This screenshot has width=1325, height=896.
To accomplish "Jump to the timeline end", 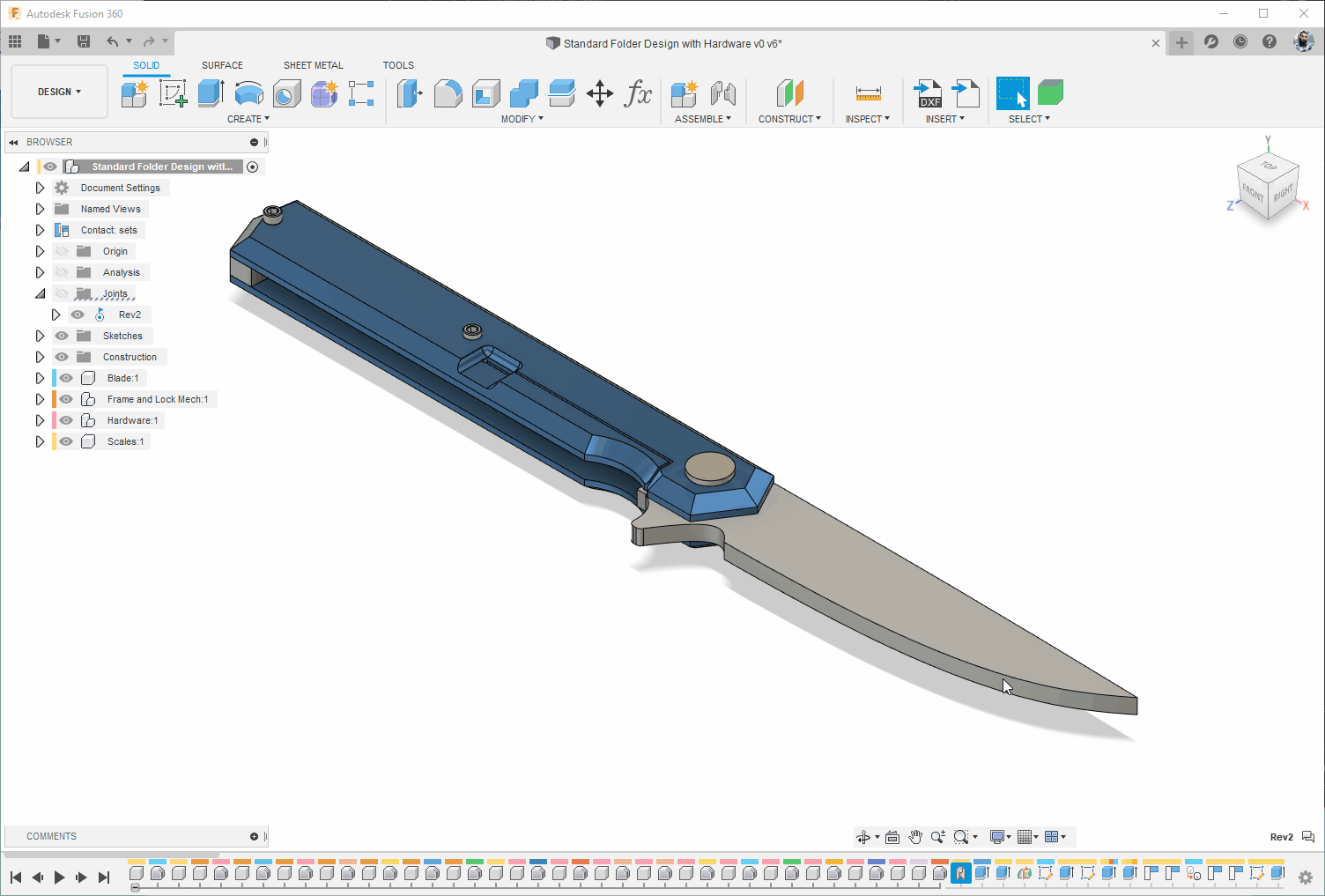I will click(104, 877).
